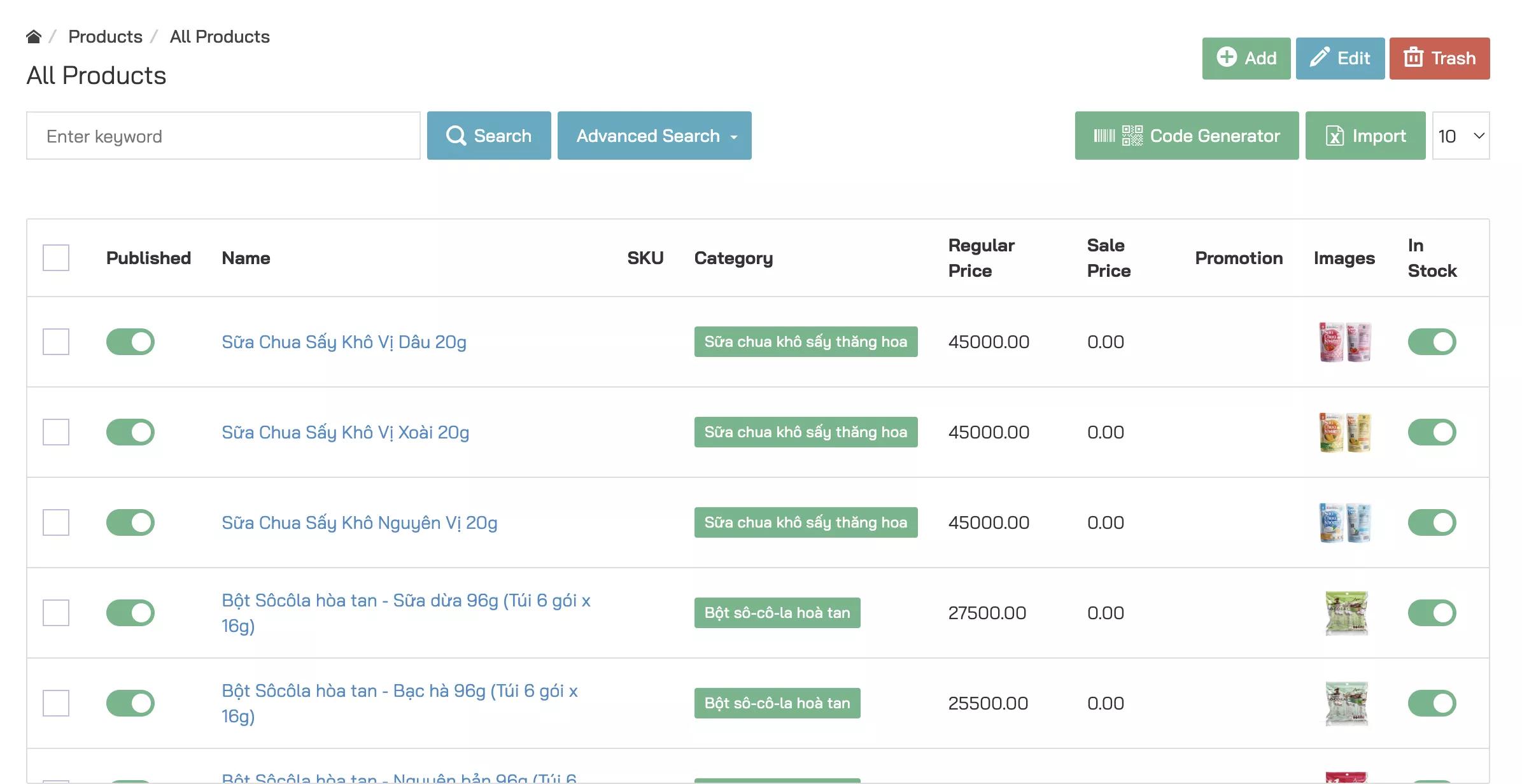Image resolution: width=1522 pixels, height=784 pixels.
Task: Unpublish Sữa Chua Sấy Khô Vị Dâu 20g
Action: [x=130, y=342]
